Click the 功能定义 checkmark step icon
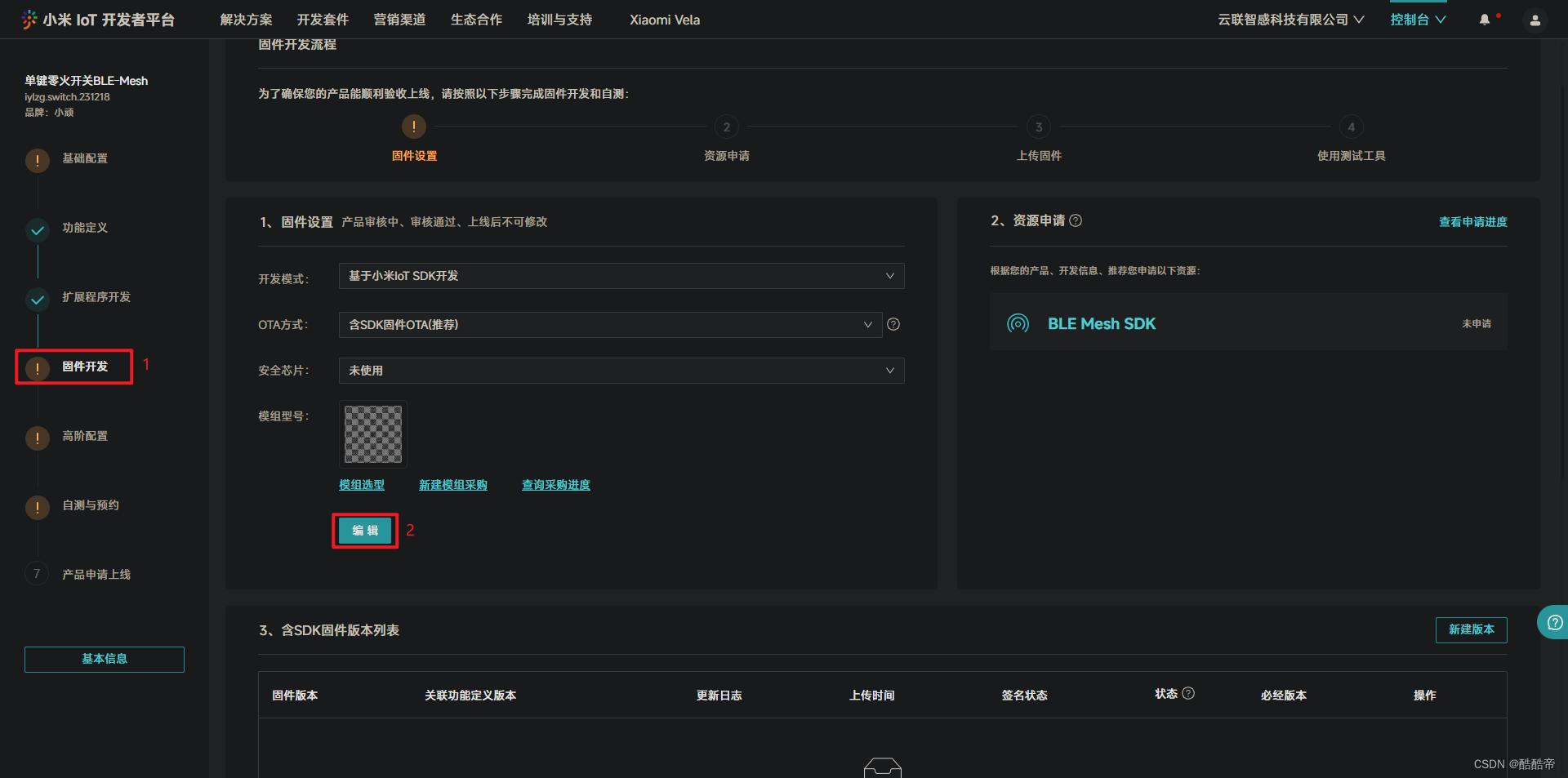The image size is (1568, 778). [x=38, y=230]
